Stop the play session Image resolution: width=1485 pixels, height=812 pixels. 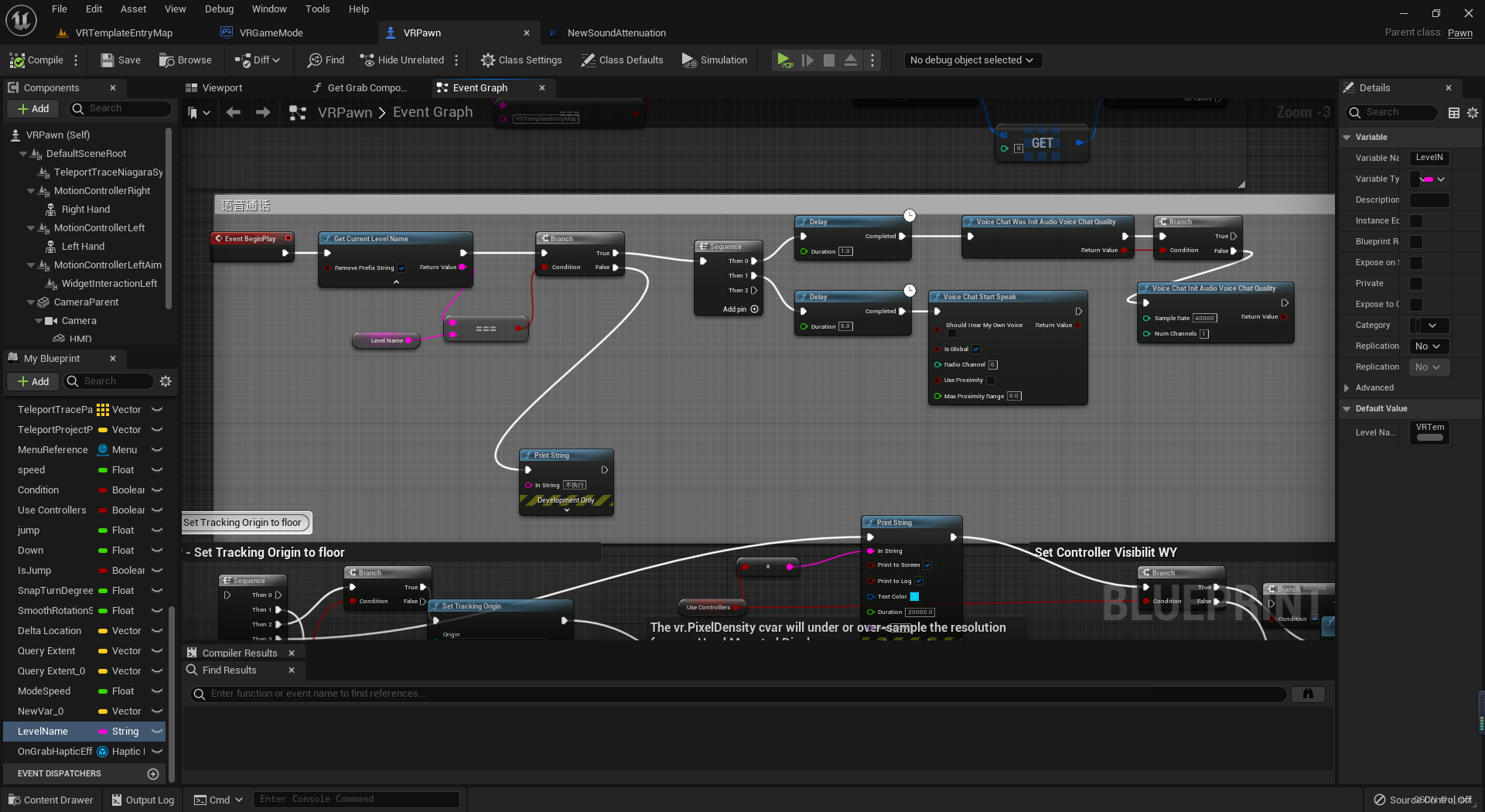coord(829,60)
